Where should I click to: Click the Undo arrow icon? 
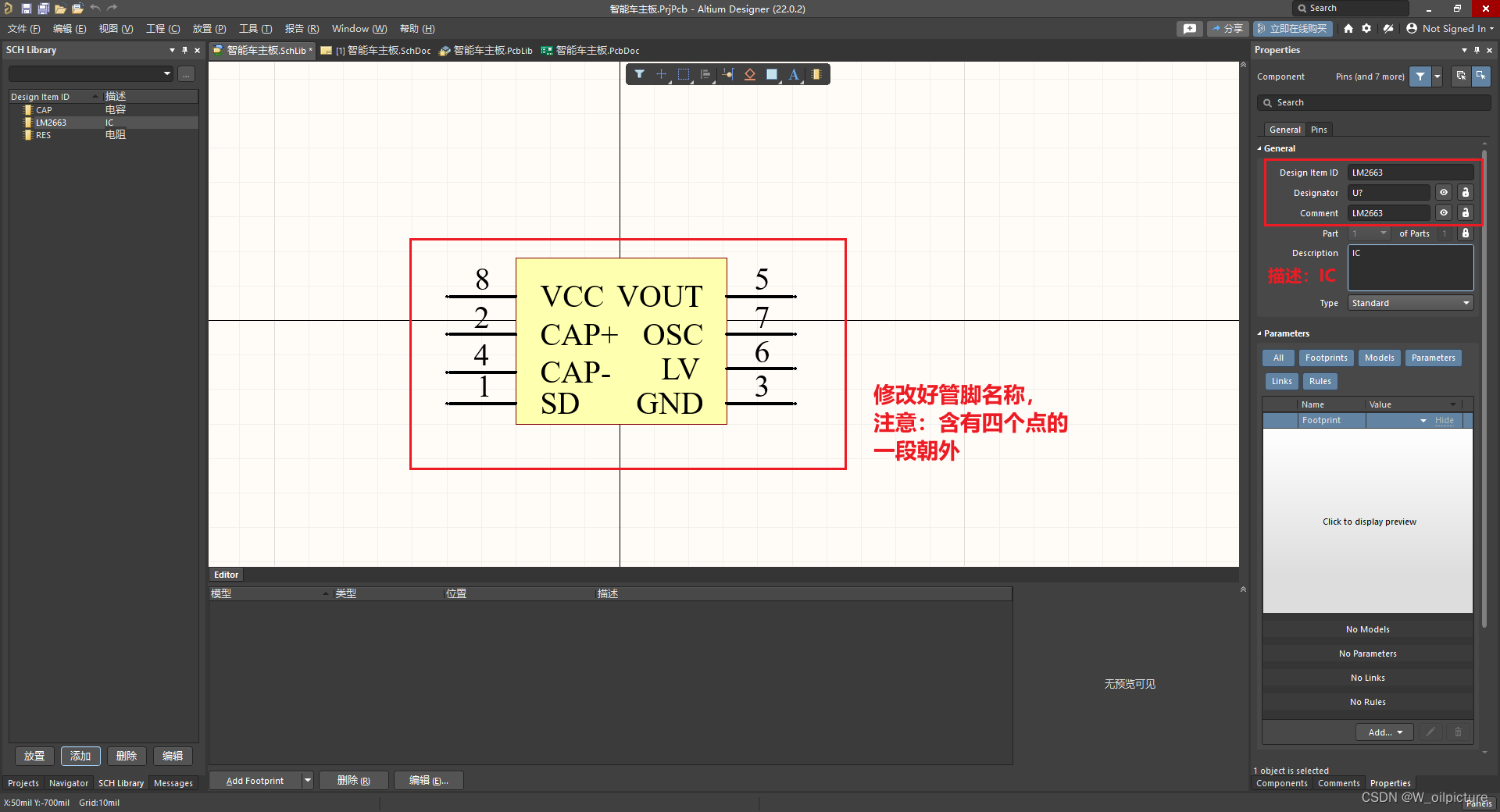click(x=95, y=9)
